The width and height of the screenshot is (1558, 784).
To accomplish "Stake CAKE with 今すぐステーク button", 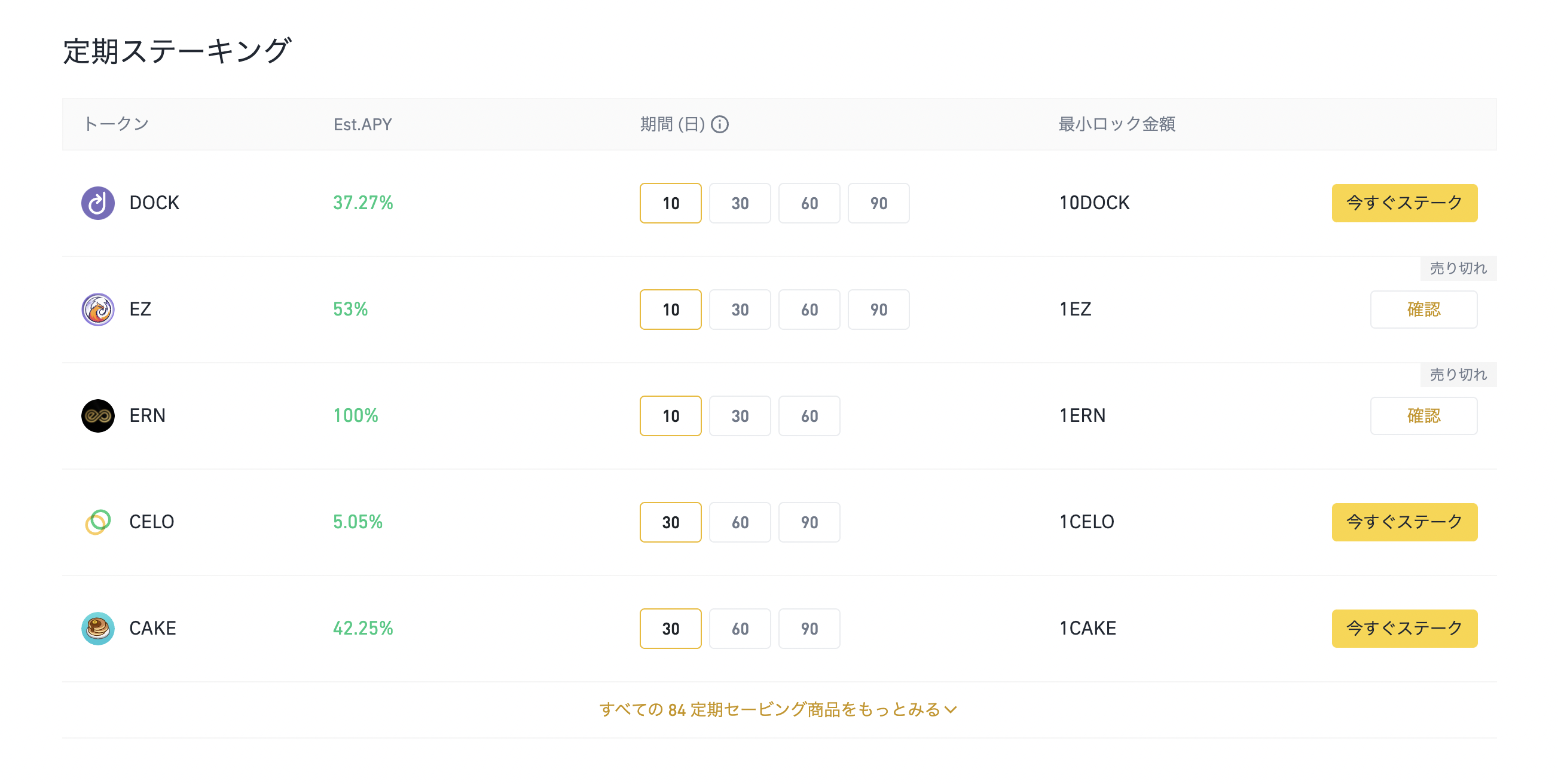I will pos(1404,629).
